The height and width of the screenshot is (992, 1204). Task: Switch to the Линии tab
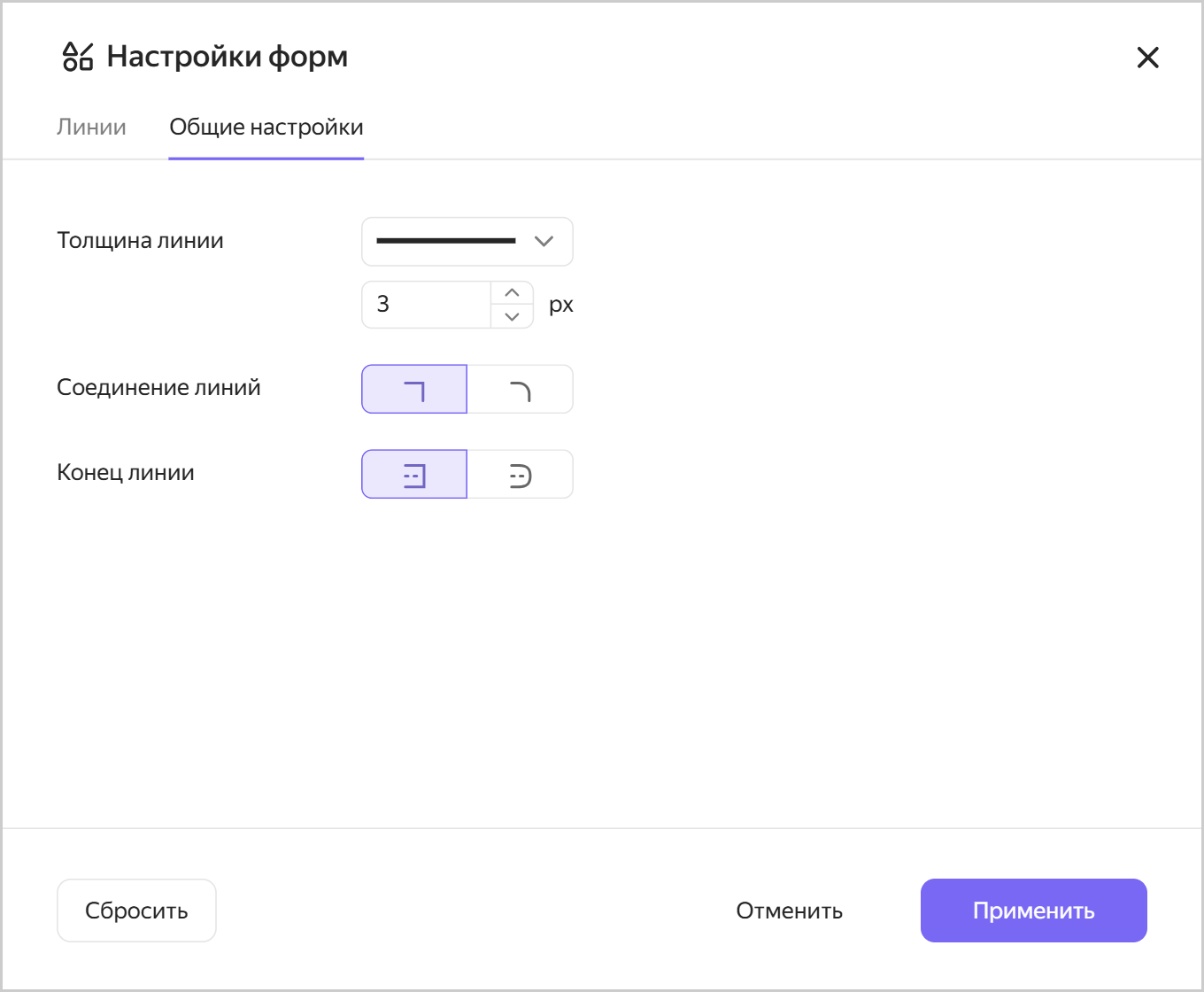tap(91, 127)
